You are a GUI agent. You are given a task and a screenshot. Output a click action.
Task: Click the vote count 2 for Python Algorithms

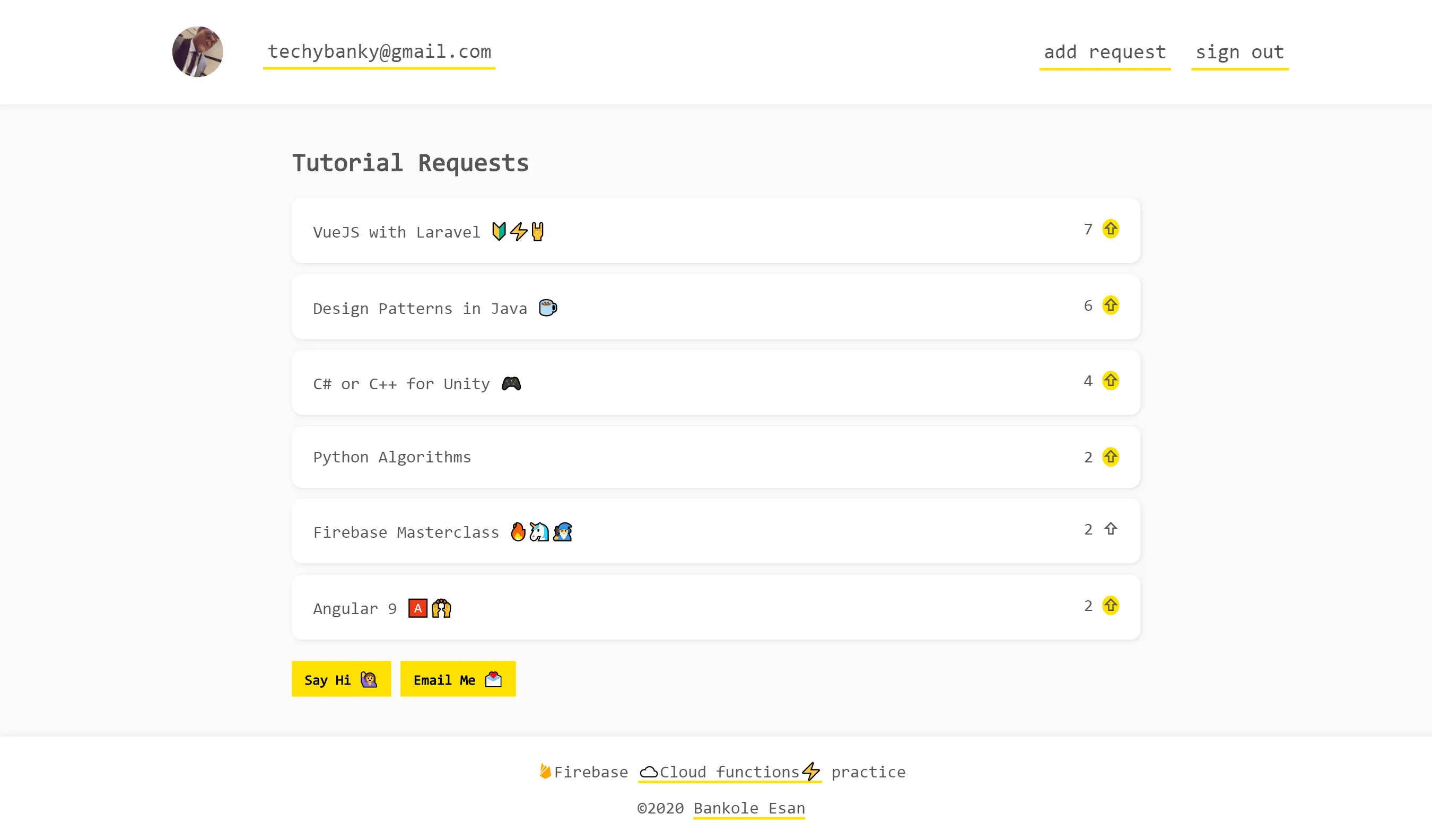click(1088, 457)
